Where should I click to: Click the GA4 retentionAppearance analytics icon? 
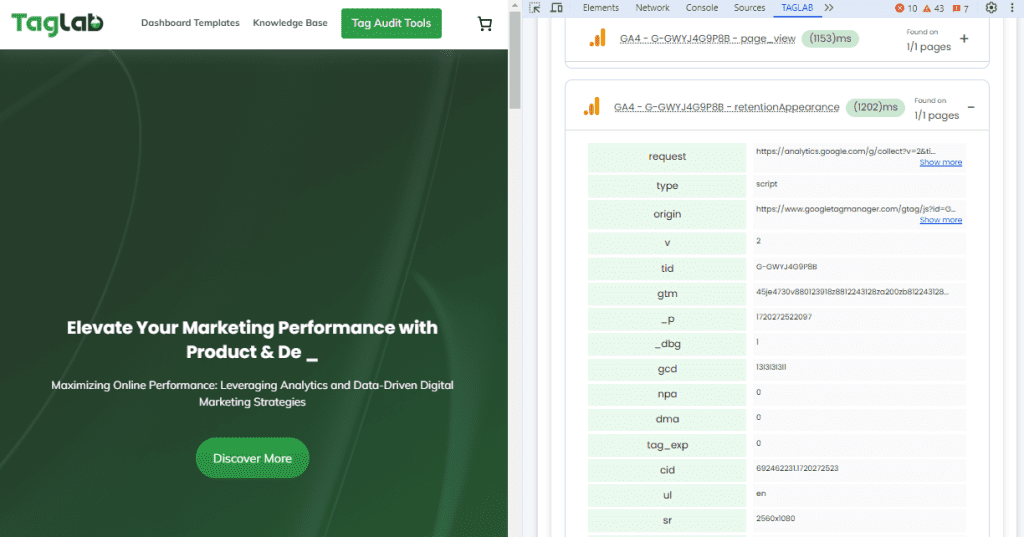click(x=592, y=106)
